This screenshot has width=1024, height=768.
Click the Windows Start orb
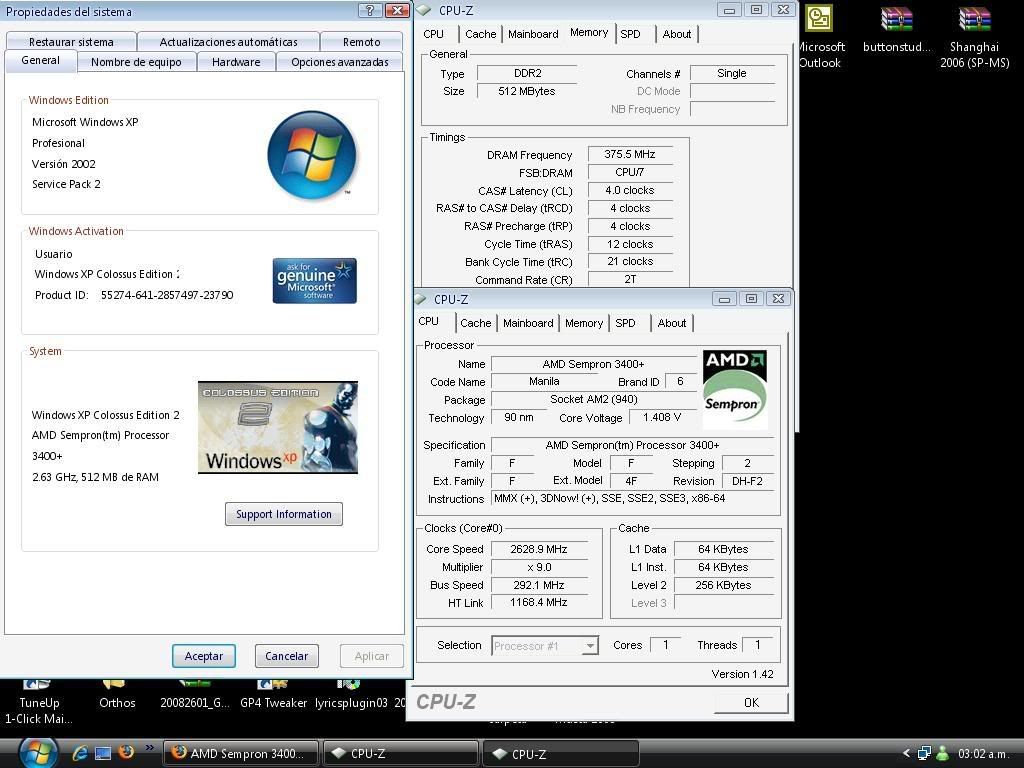[38, 753]
